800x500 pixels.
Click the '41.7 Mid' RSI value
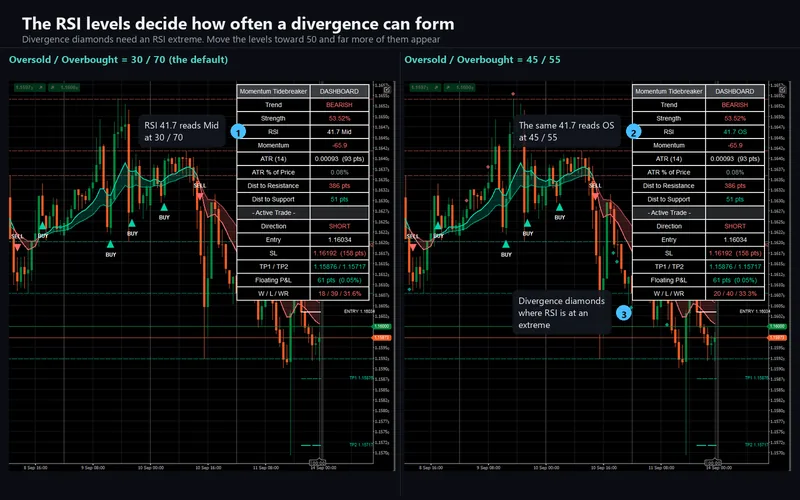tap(339, 132)
